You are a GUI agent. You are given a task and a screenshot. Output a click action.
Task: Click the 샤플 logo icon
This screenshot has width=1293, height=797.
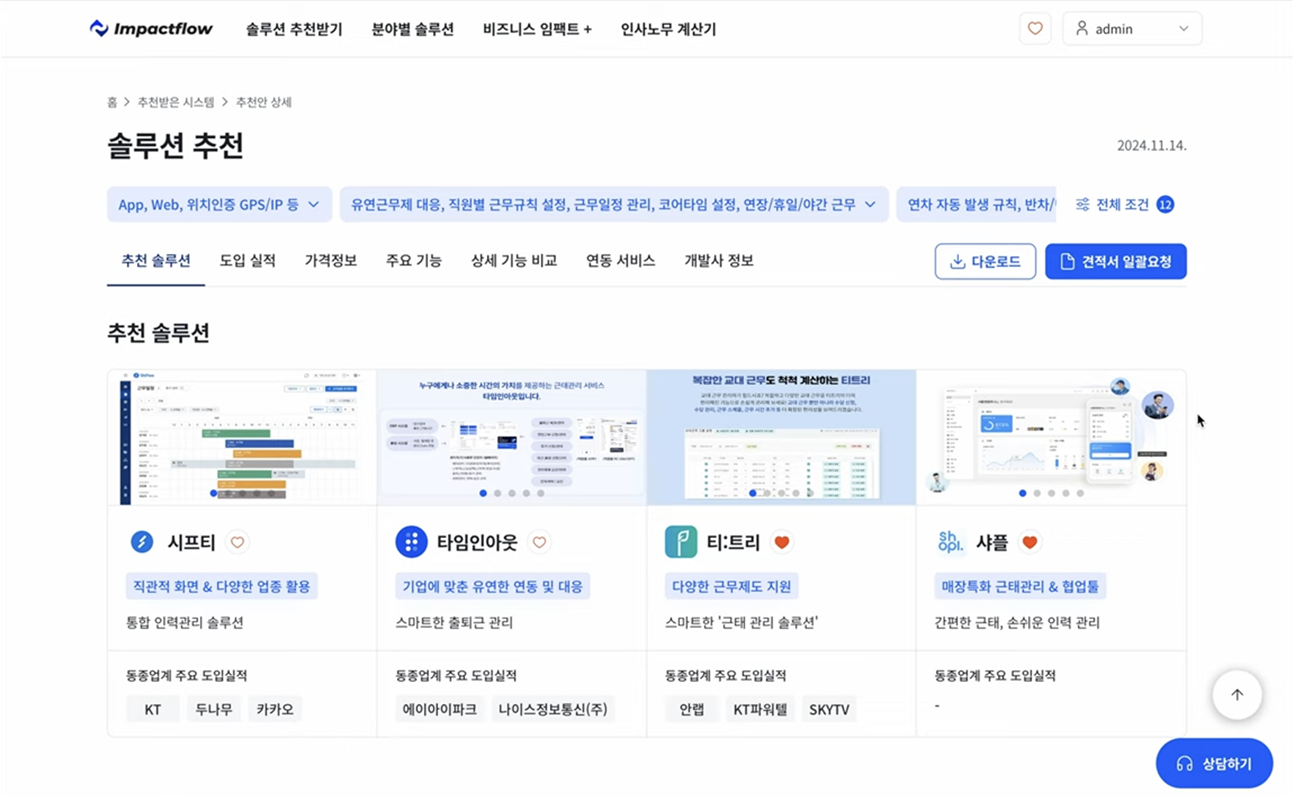click(x=950, y=542)
